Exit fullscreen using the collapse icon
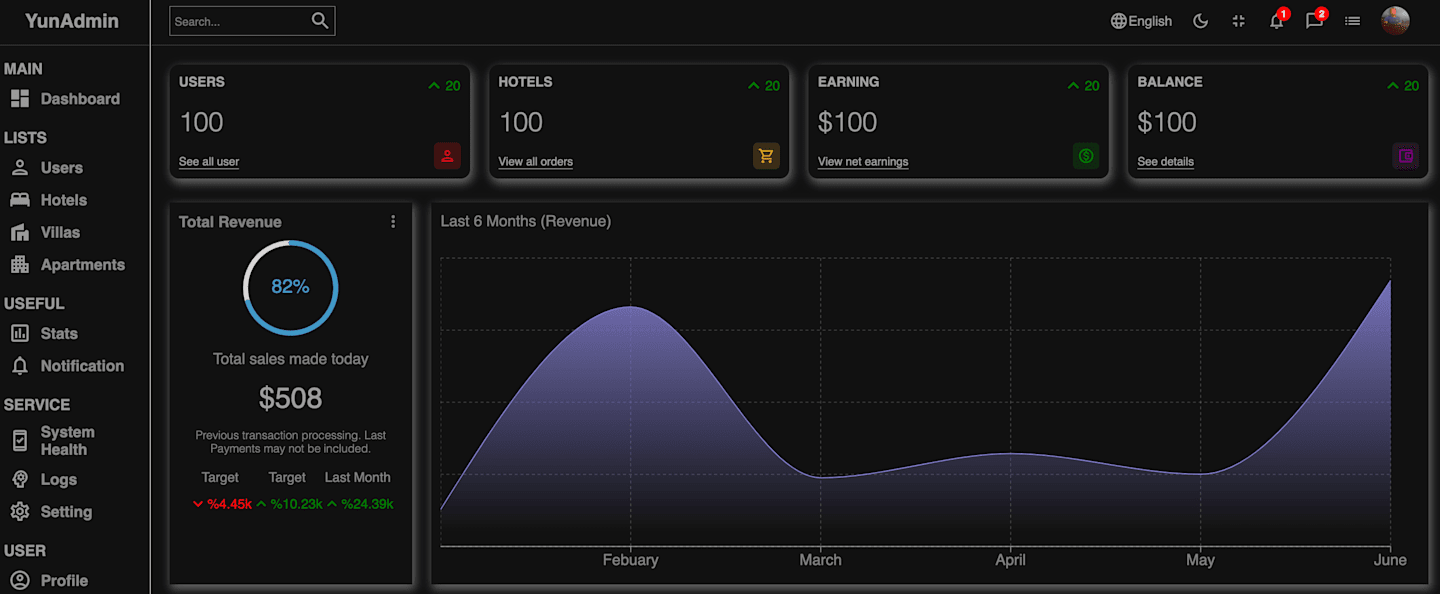 1238,21
